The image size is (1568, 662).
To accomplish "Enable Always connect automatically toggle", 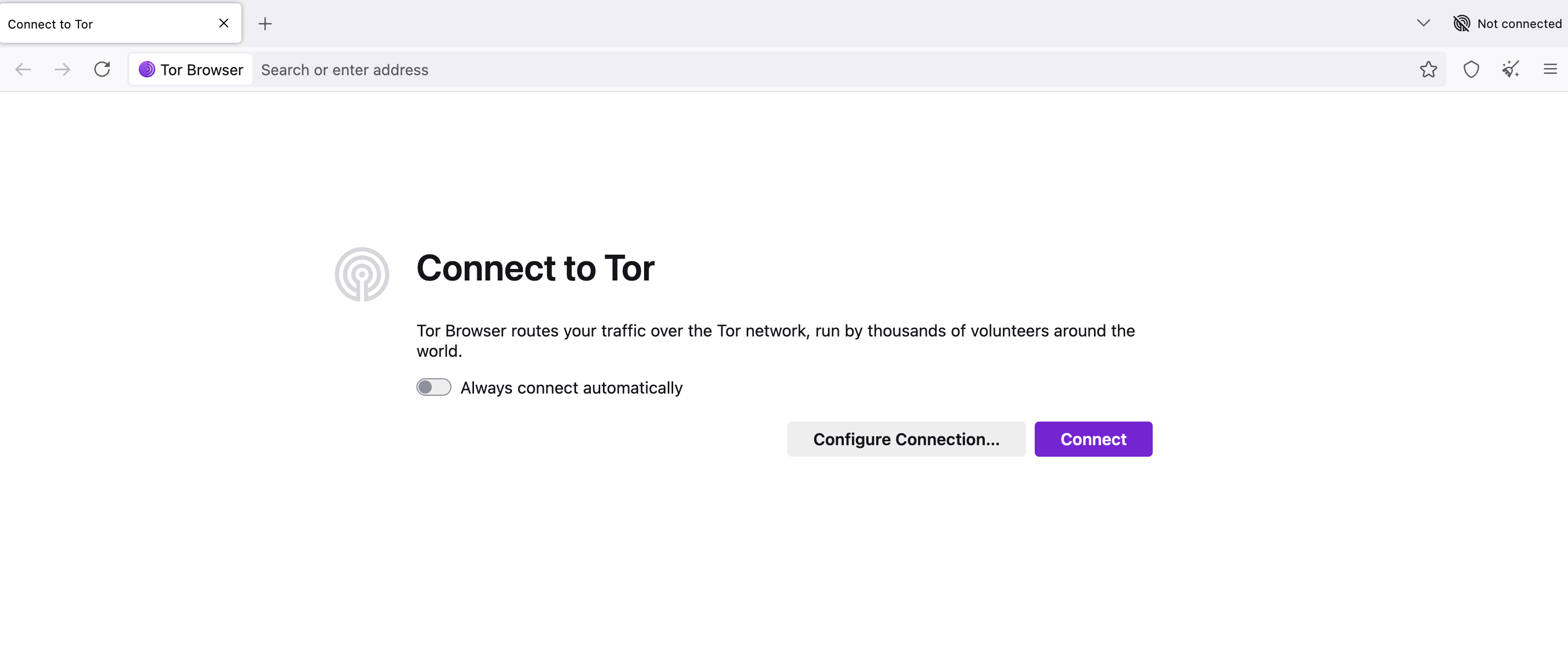I will tap(433, 388).
